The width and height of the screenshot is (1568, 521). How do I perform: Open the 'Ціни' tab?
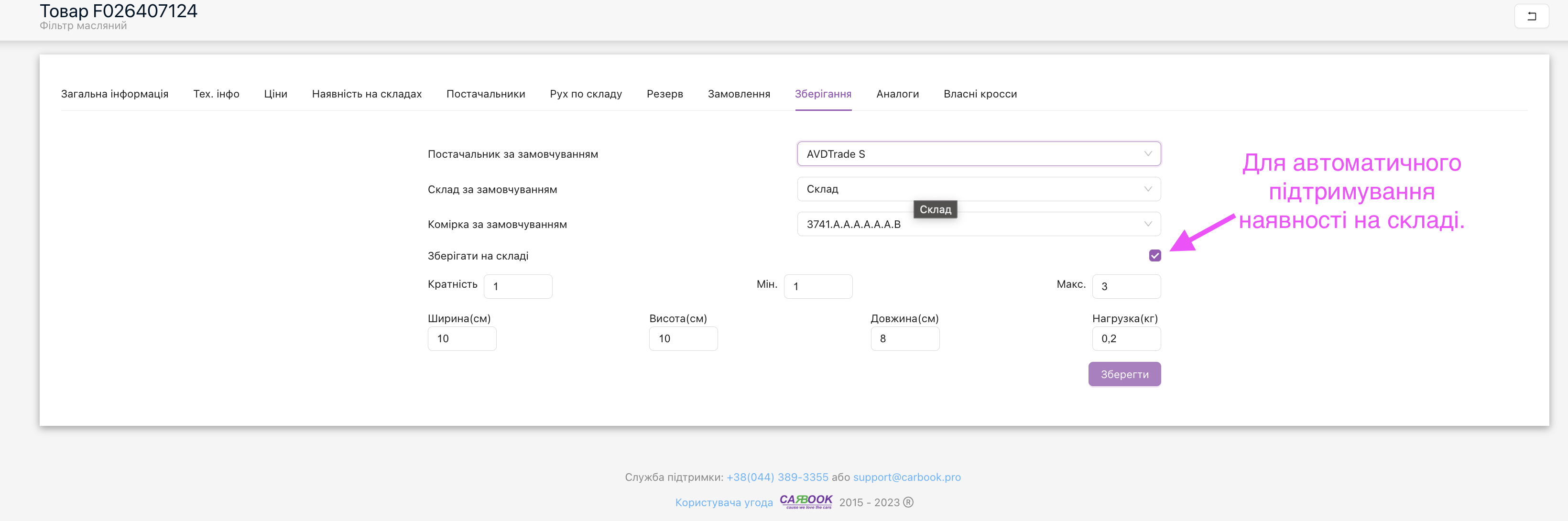tap(275, 94)
